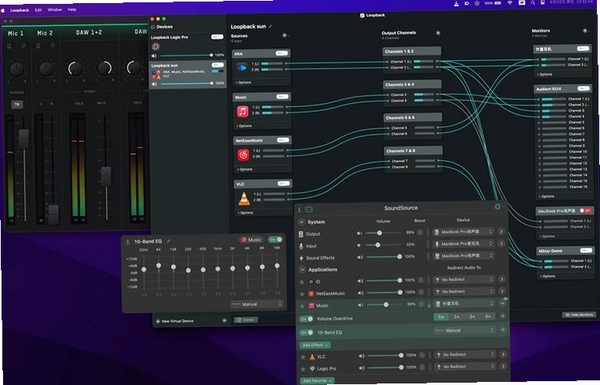Open NetEaseMusic redirect dropdown
The height and width of the screenshot is (385, 600).
[x=464, y=291]
